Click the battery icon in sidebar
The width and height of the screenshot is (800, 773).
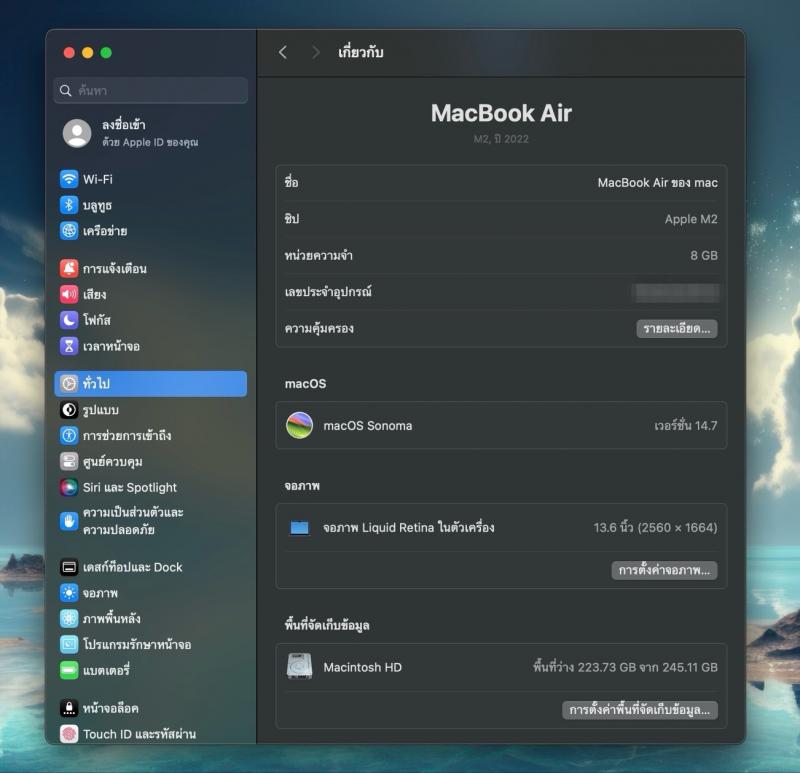point(69,670)
